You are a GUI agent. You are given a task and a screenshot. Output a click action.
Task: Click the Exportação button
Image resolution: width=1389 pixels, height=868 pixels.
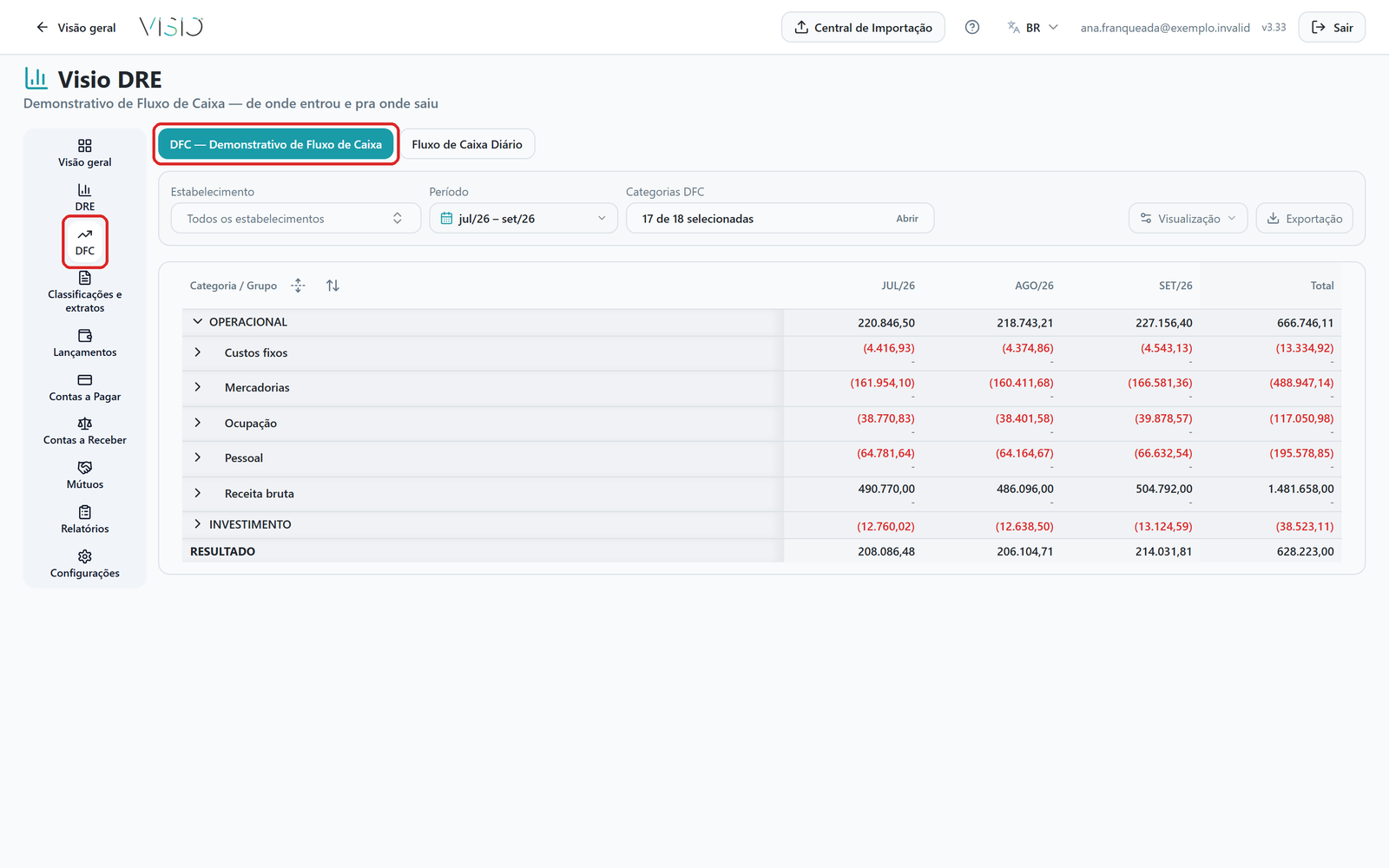pos(1304,218)
